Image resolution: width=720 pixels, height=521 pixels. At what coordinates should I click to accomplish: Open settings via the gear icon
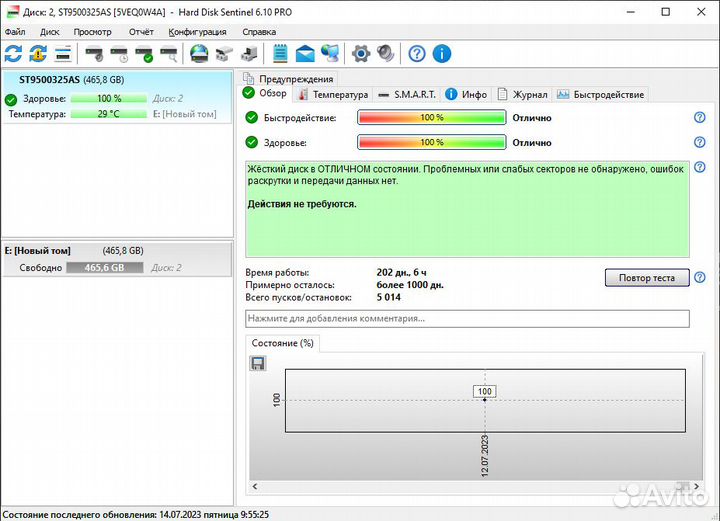coord(361,54)
